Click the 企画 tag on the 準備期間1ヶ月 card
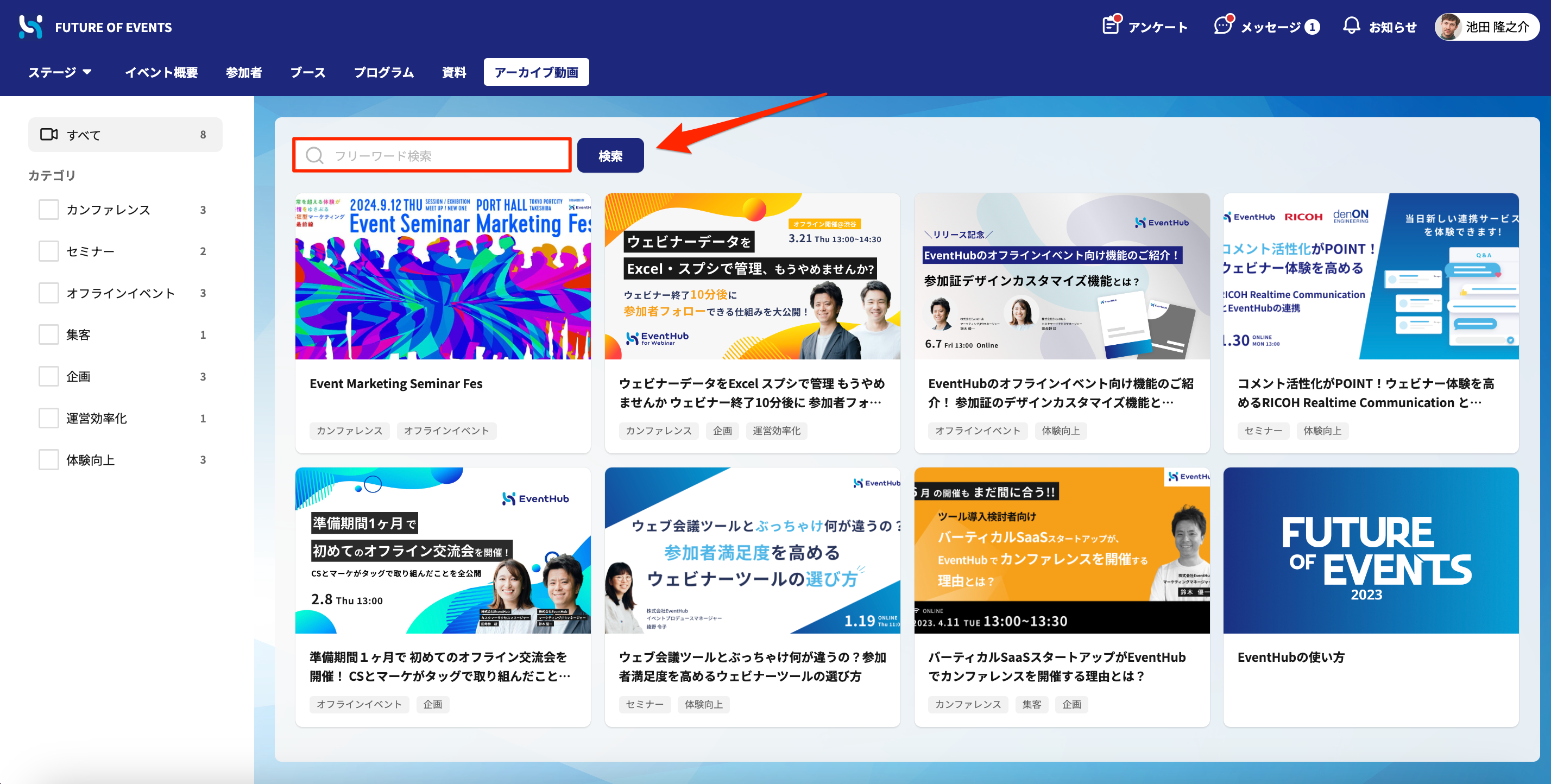This screenshot has height=784, width=1551. pos(432,704)
